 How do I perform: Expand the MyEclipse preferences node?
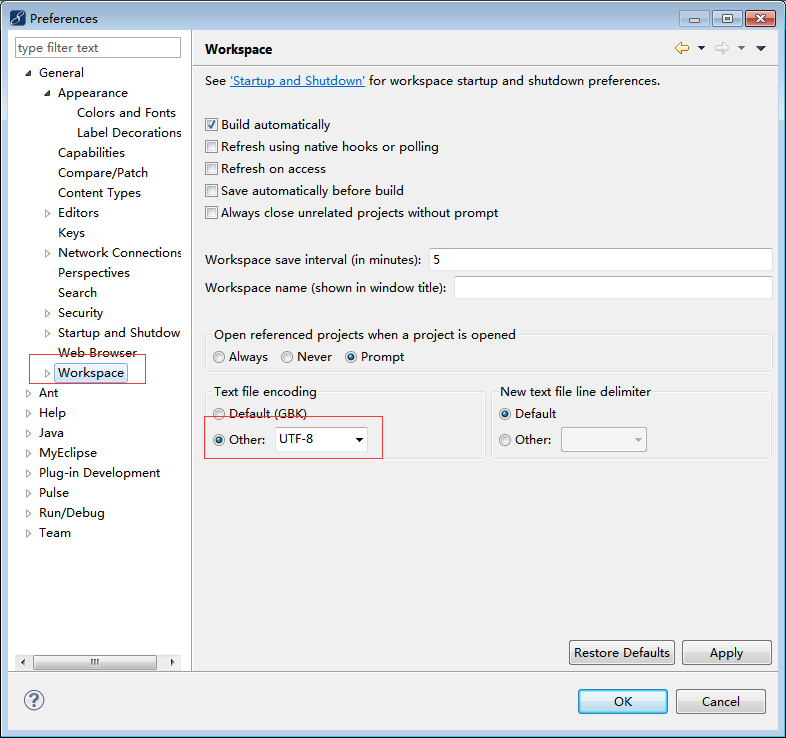(x=29, y=454)
